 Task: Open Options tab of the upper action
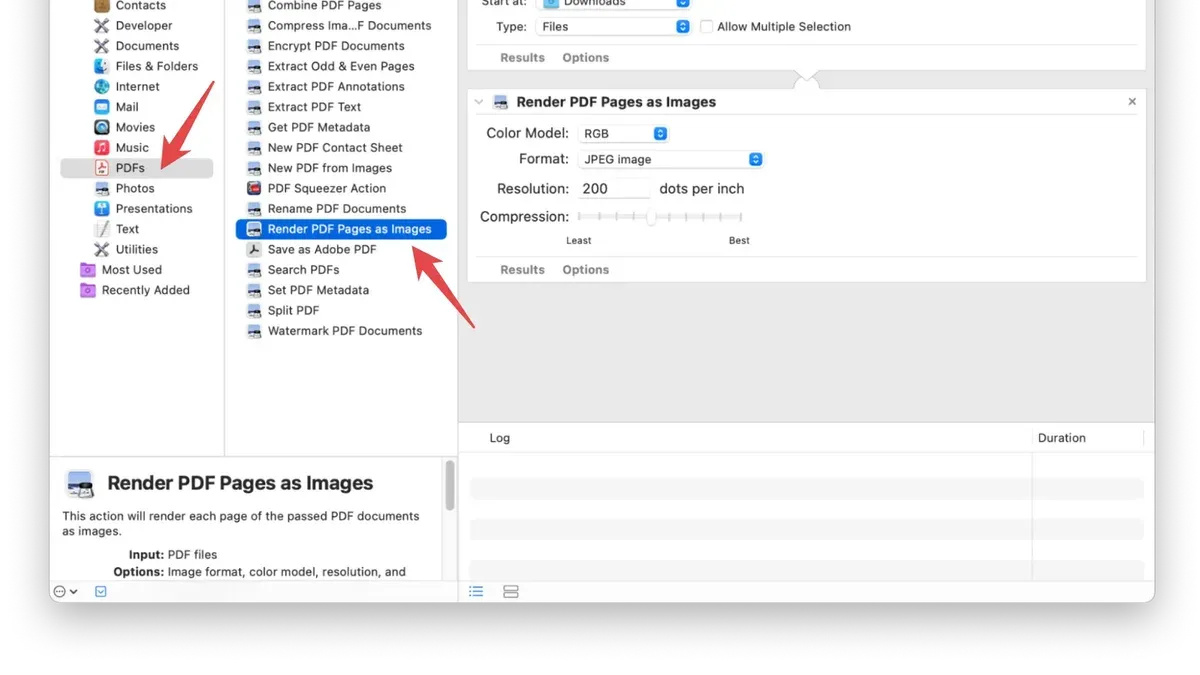pyautogui.click(x=585, y=58)
